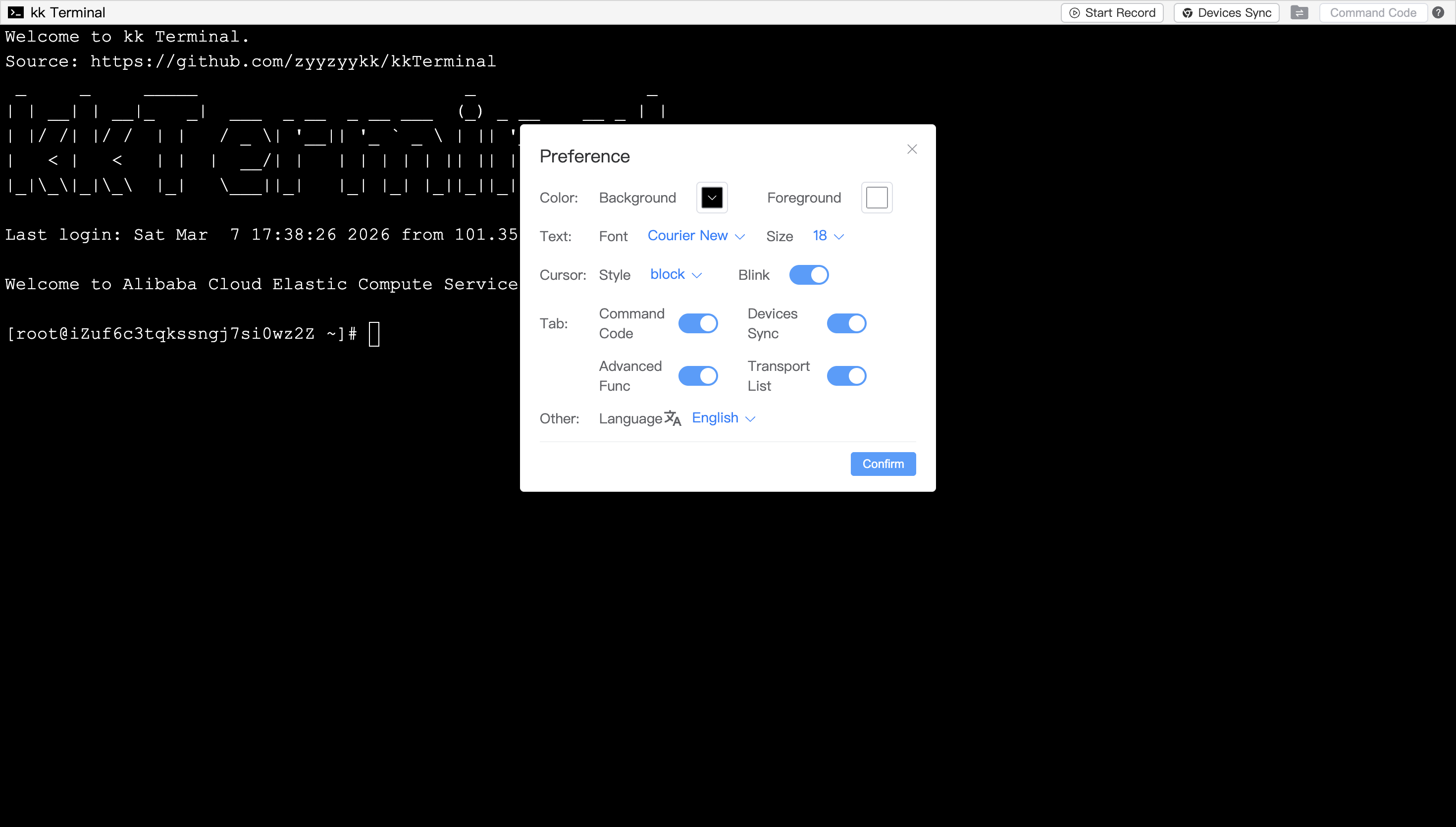The height and width of the screenshot is (827, 1456).
Task: Turn off the Devices Sync toggle
Action: (846, 323)
